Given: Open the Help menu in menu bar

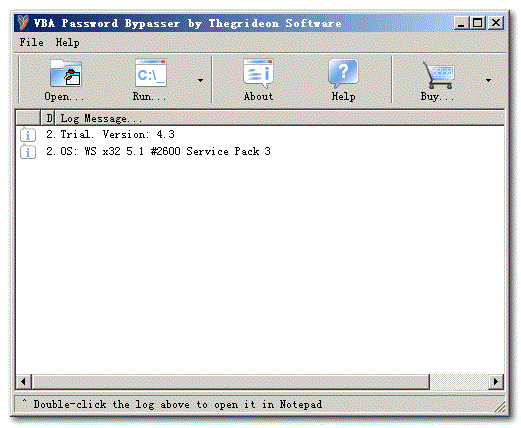Looking at the screenshot, I should pos(67,43).
